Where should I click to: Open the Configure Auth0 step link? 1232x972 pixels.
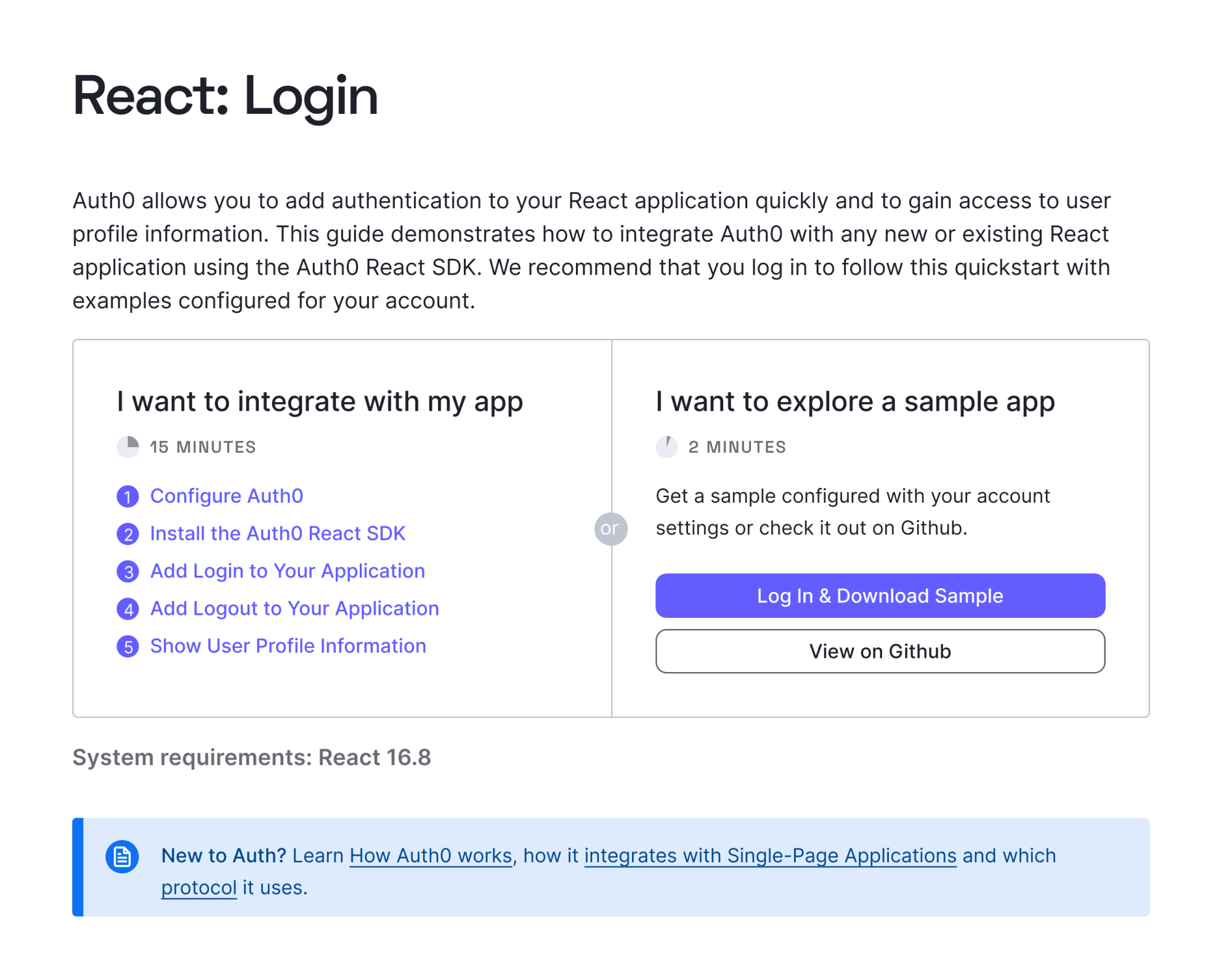pos(227,496)
